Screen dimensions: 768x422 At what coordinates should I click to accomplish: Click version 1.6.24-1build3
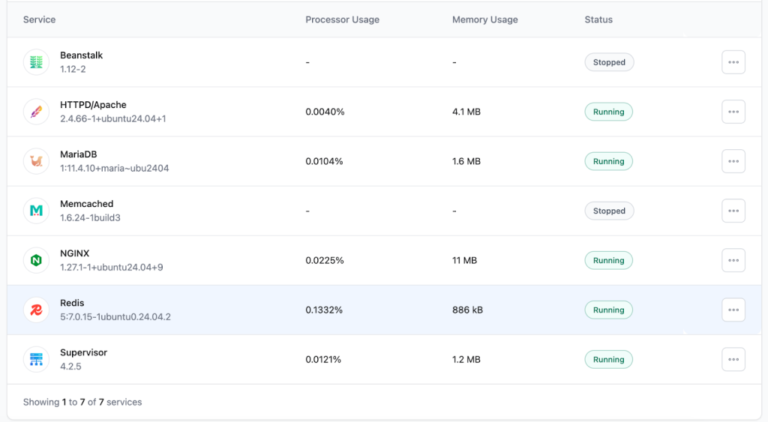[x=90, y=217]
